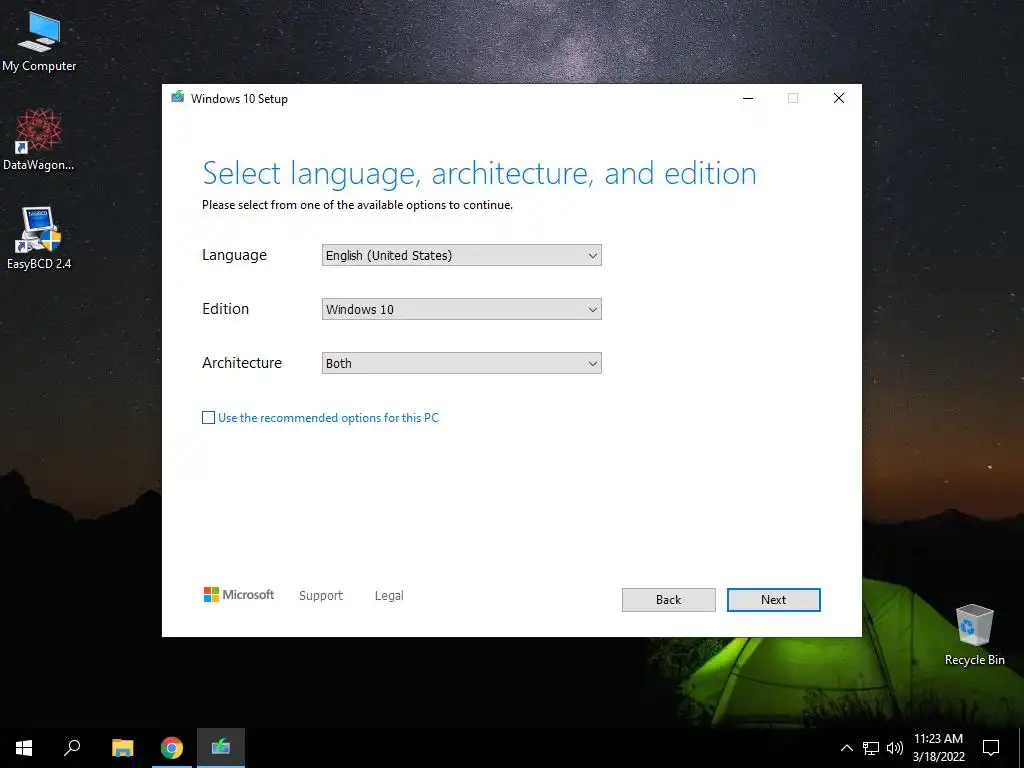
Task: Open the Support link
Action: tap(321, 596)
